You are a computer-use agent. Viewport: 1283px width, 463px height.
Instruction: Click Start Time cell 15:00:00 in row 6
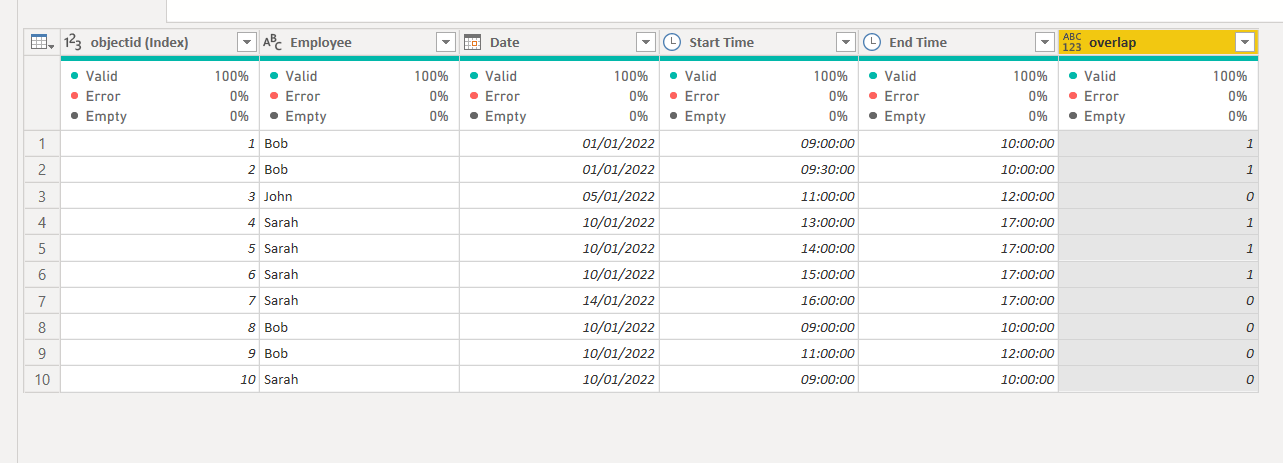click(759, 274)
